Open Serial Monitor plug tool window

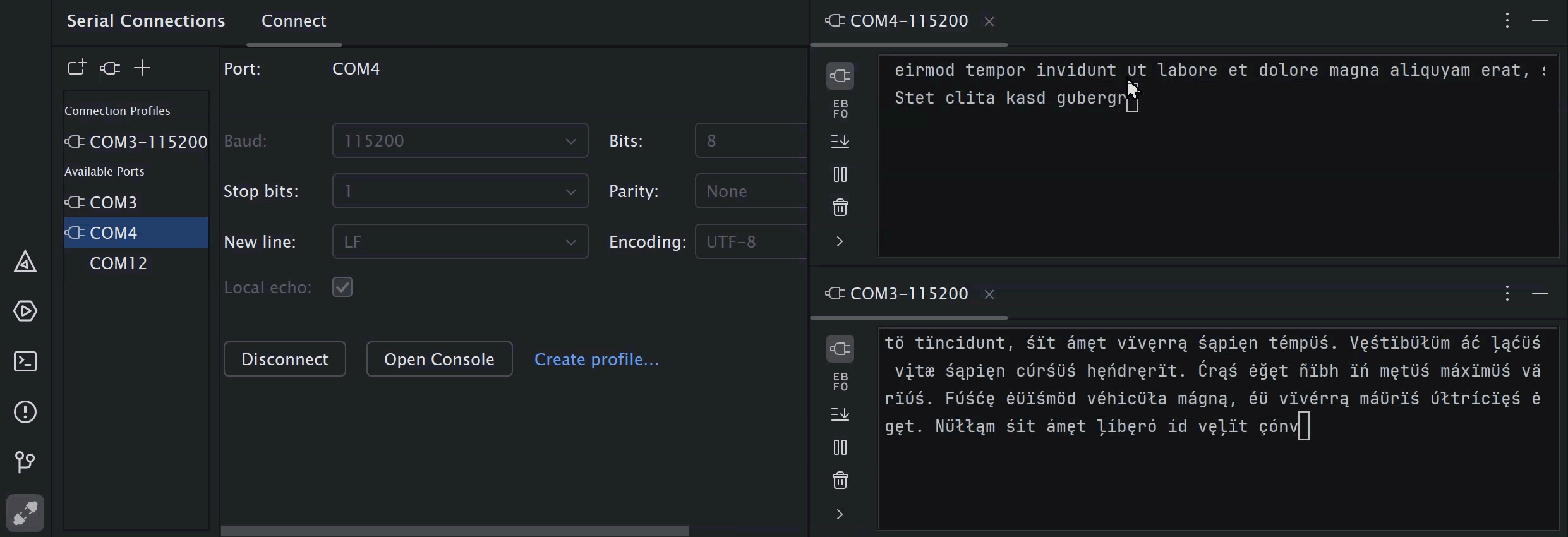25,512
